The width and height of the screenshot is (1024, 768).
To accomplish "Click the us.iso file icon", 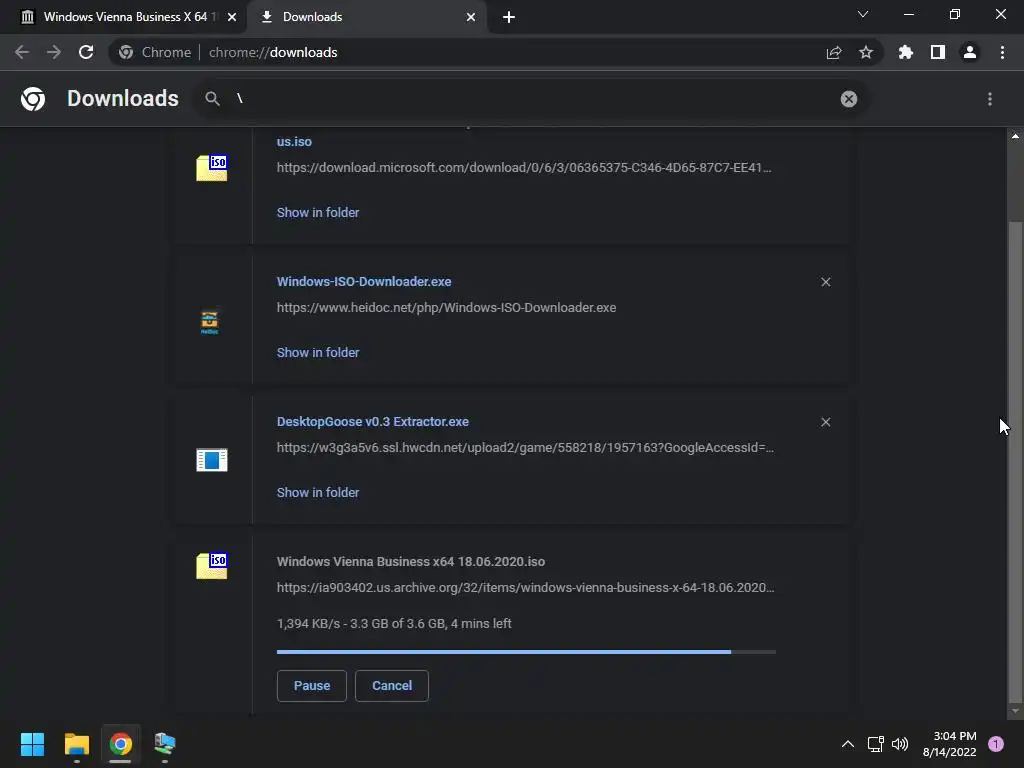I will [212, 168].
